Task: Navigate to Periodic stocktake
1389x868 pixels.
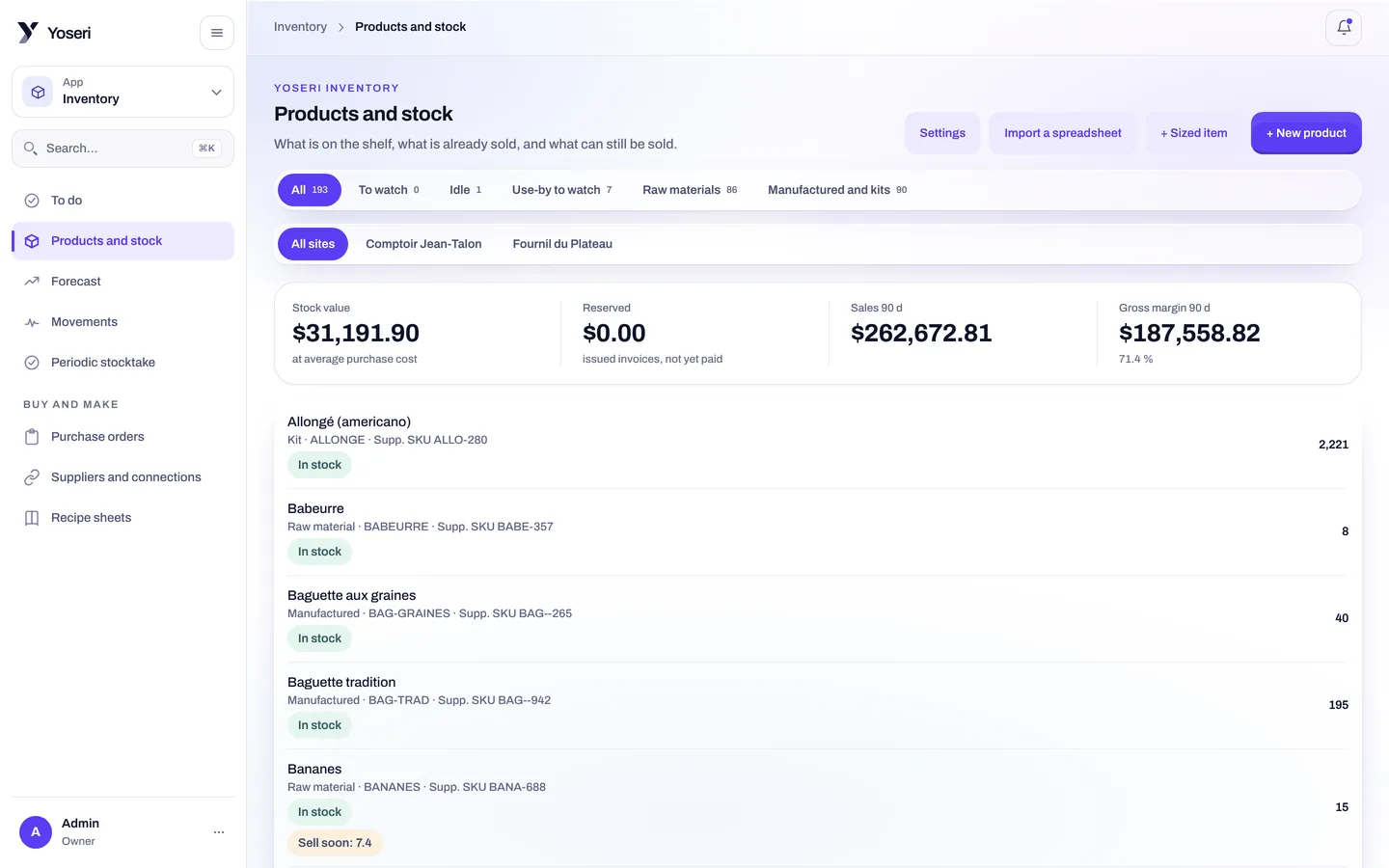Action: pos(123,363)
